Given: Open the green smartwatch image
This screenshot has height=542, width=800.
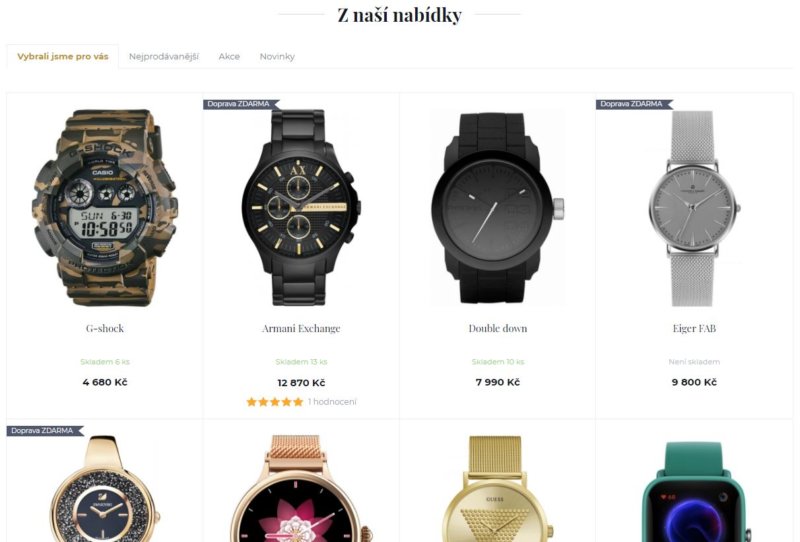Looking at the screenshot, I should tap(694, 491).
